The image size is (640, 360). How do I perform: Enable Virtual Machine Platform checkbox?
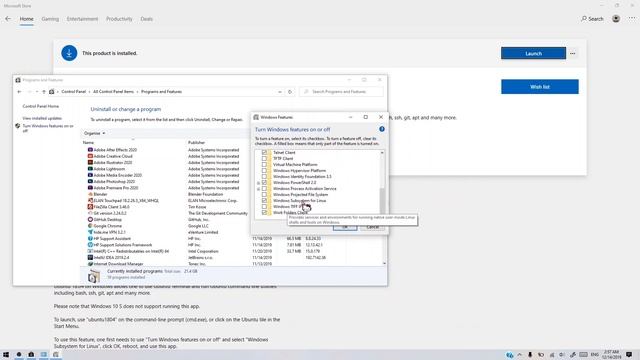point(264,164)
